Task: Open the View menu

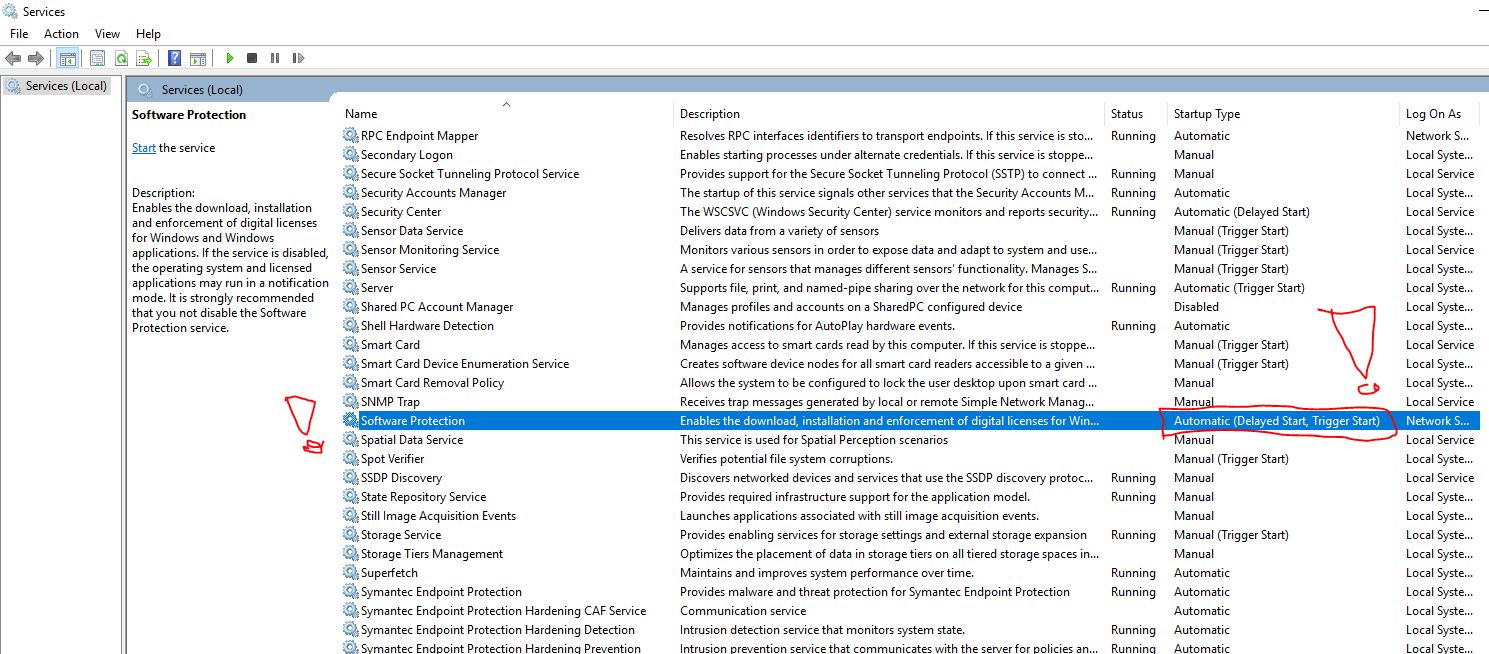Action: click(x=107, y=33)
